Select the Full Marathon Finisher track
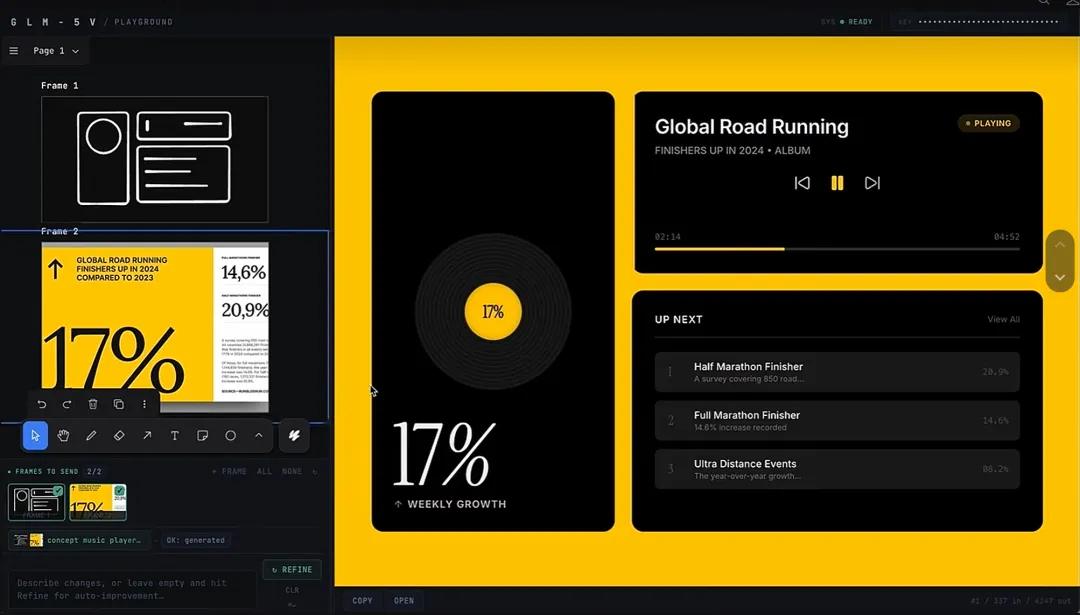This screenshot has width=1080, height=615. coord(837,420)
